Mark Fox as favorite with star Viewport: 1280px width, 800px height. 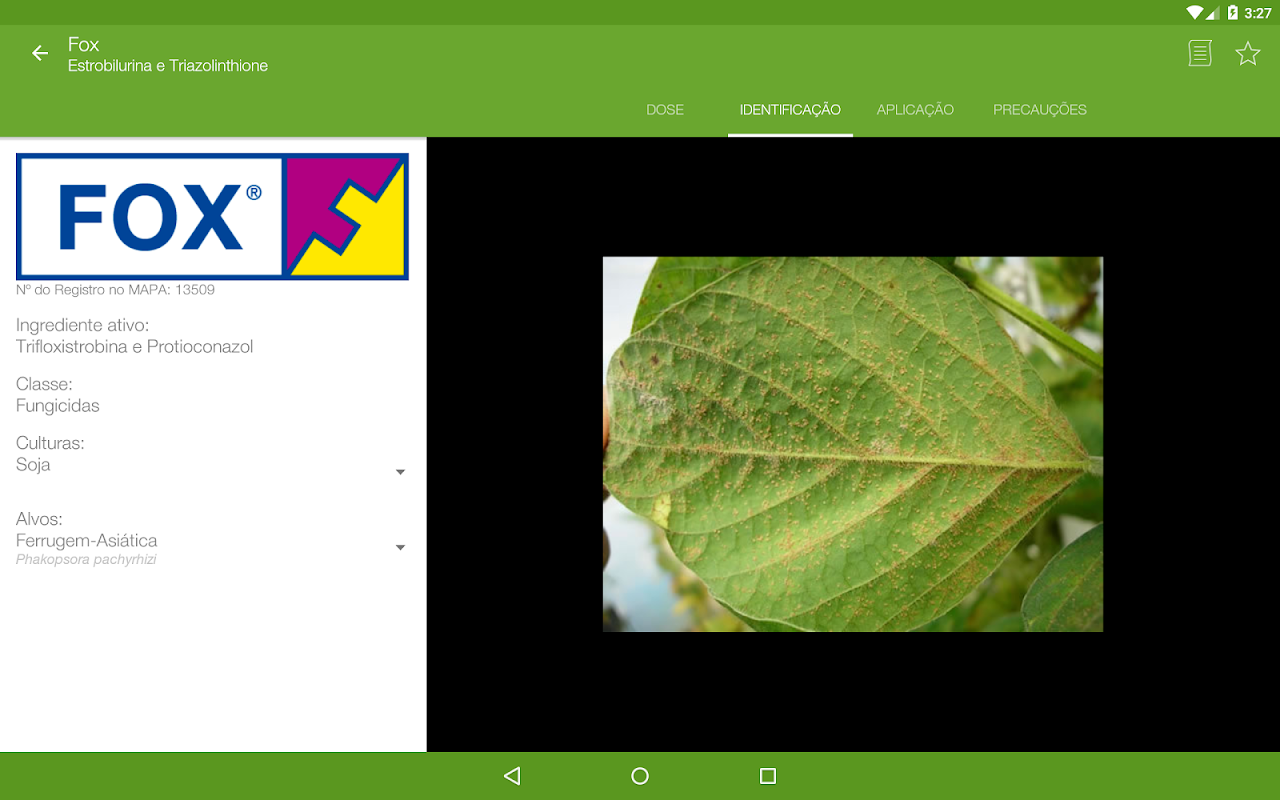1248,53
